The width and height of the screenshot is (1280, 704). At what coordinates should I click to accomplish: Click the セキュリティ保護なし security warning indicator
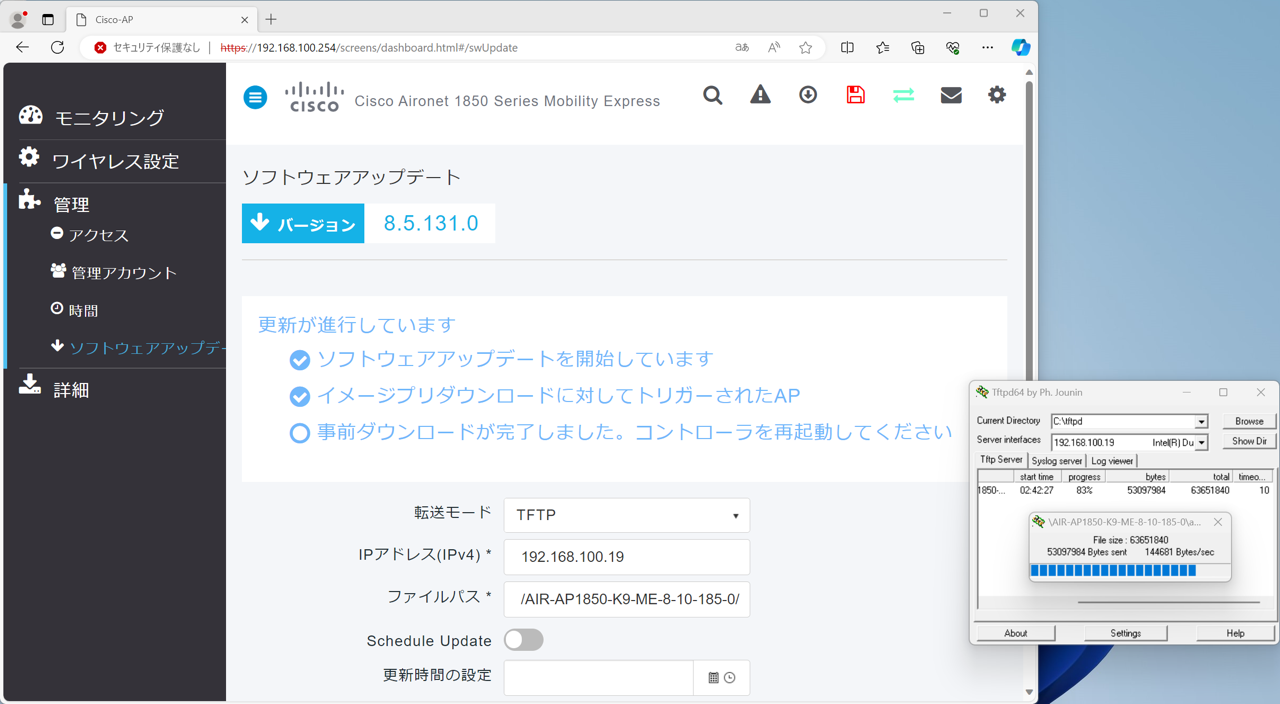146,47
